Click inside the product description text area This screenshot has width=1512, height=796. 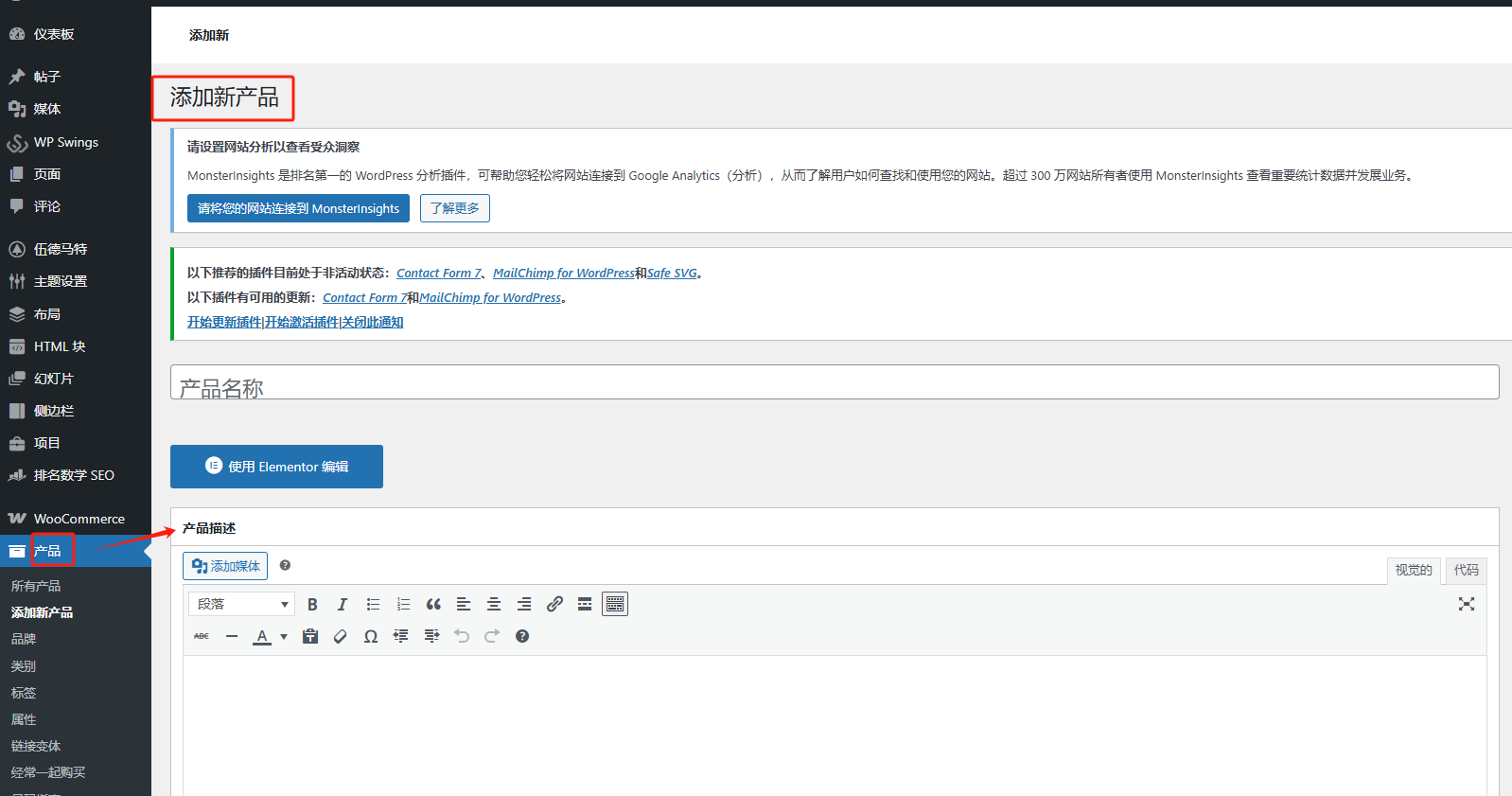(835, 725)
